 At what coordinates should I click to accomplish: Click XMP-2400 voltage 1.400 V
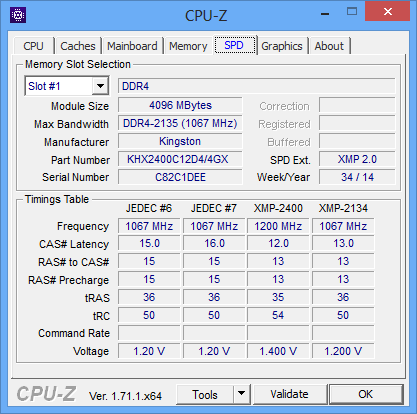pyautogui.click(x=278, y=351)
